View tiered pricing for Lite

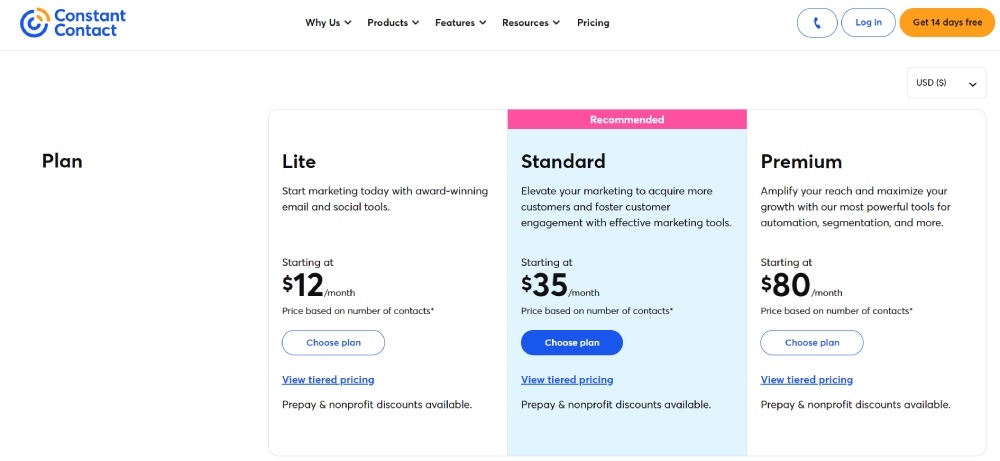coord(328,380)
